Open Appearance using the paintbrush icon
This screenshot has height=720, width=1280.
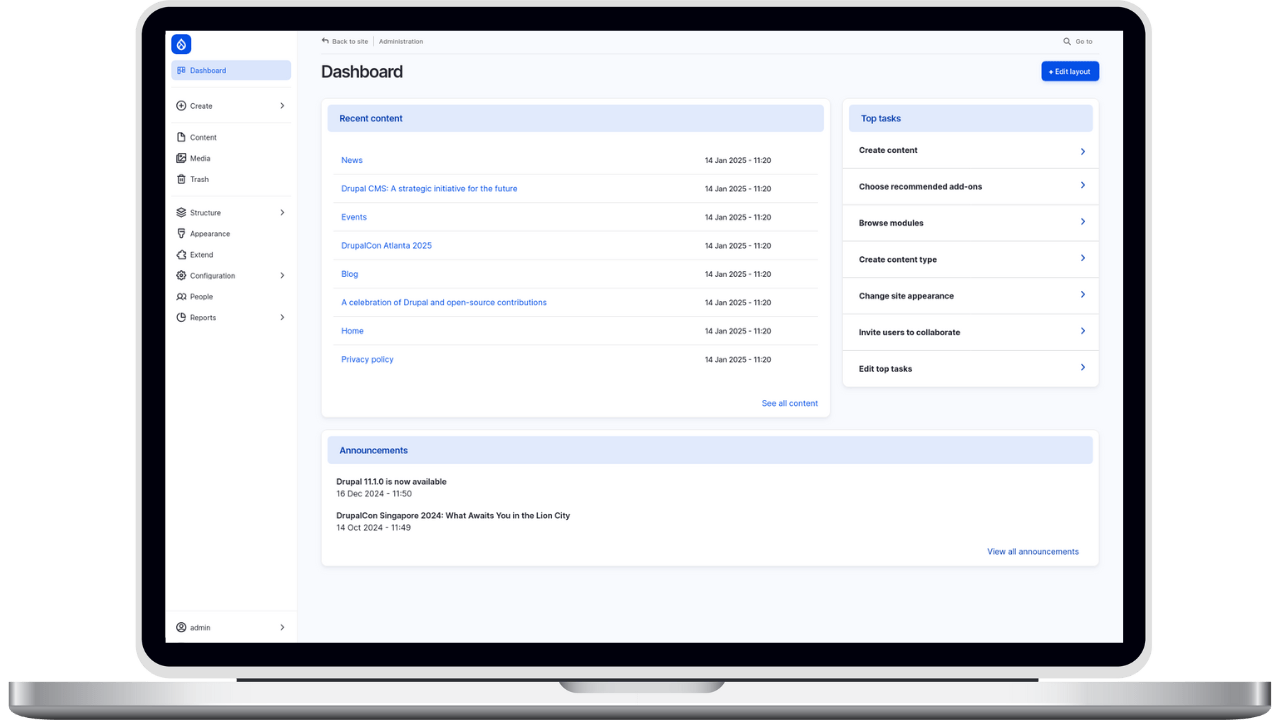181,233
